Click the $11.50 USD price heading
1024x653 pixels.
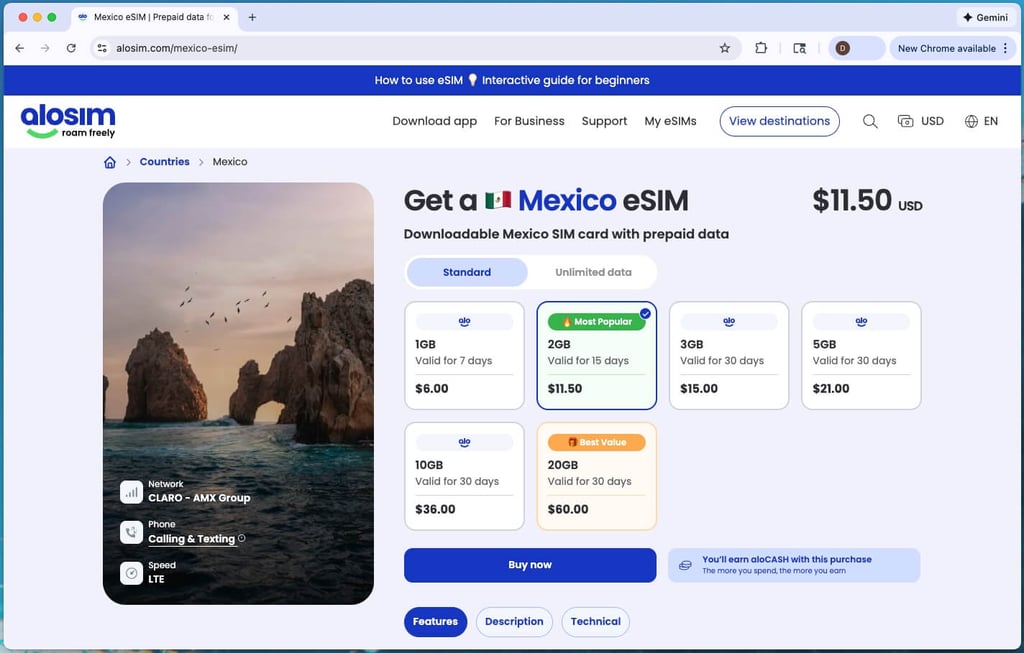tap(867, 200)
